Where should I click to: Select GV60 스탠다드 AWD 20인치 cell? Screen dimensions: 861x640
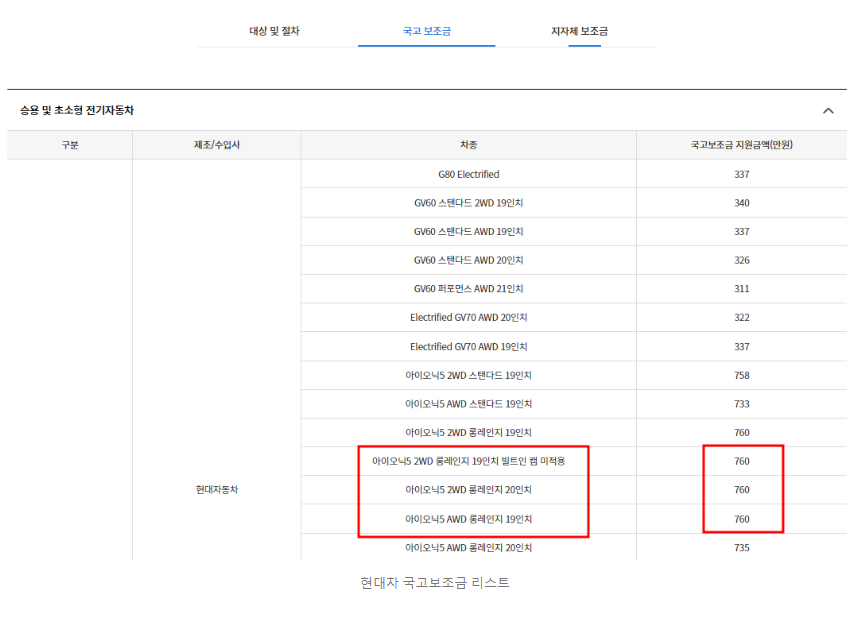coord(468,260)
